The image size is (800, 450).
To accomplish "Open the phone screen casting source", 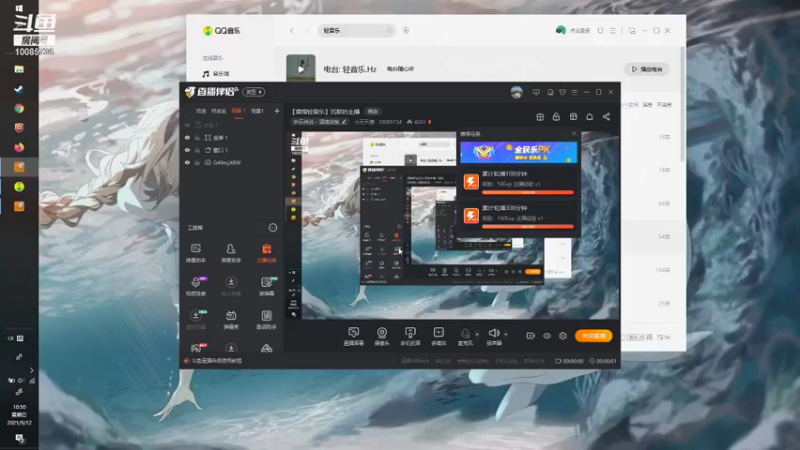I will pyautogui.click(x=410, y=336).
